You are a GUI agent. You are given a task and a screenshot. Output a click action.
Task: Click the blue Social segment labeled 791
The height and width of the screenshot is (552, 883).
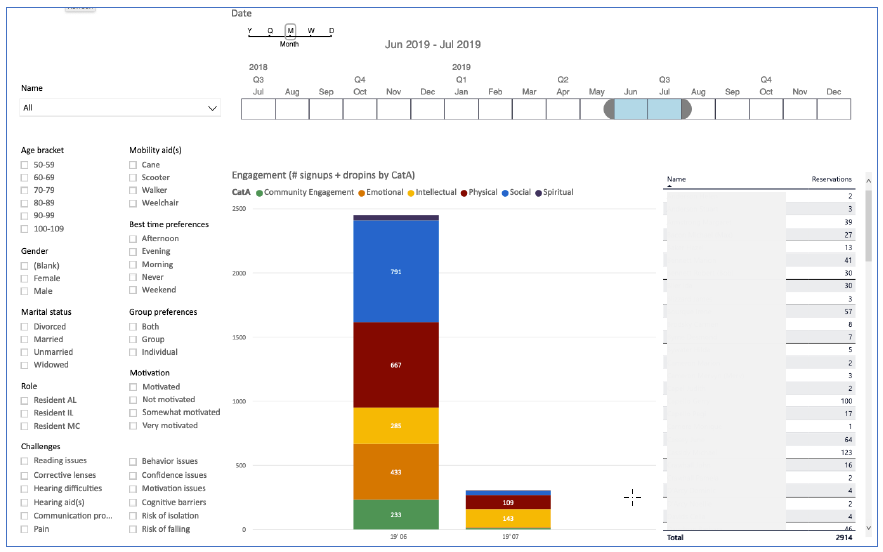pos(396,271)
